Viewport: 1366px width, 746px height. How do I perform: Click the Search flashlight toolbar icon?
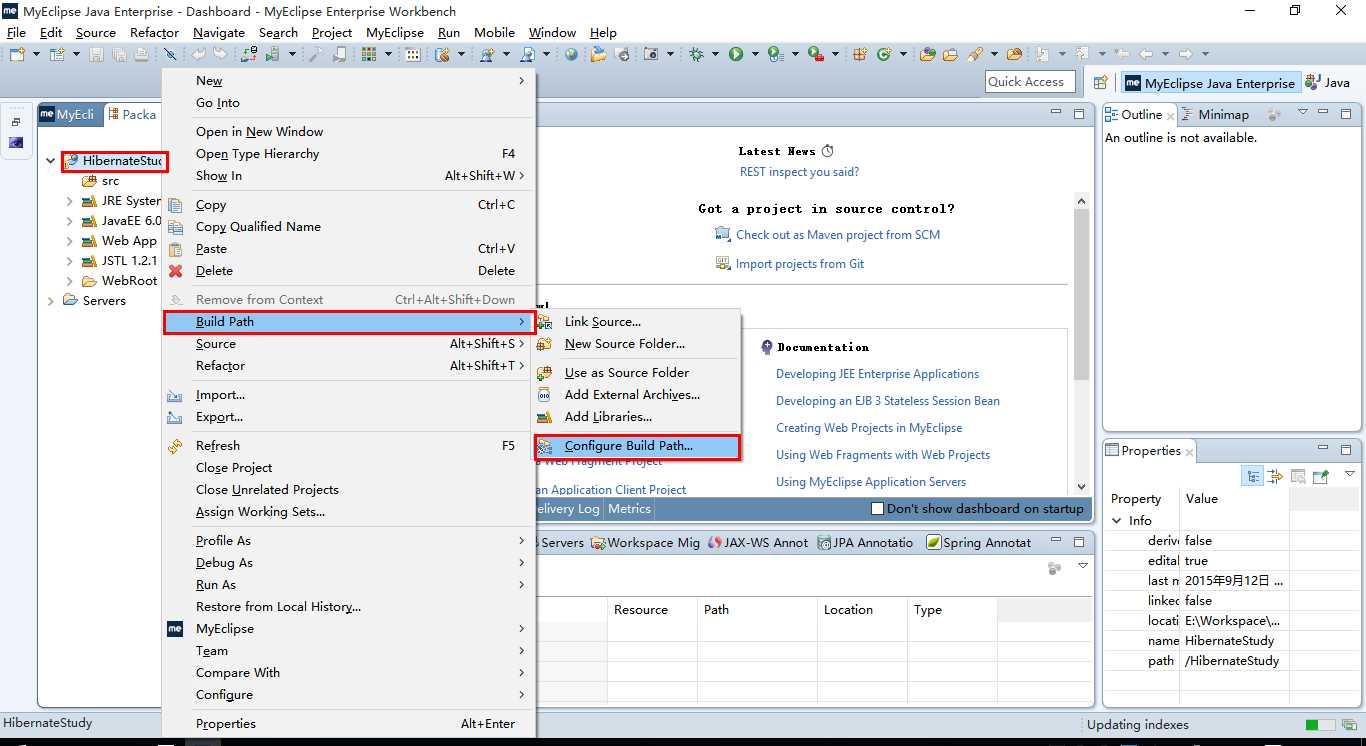pos(975,54)
